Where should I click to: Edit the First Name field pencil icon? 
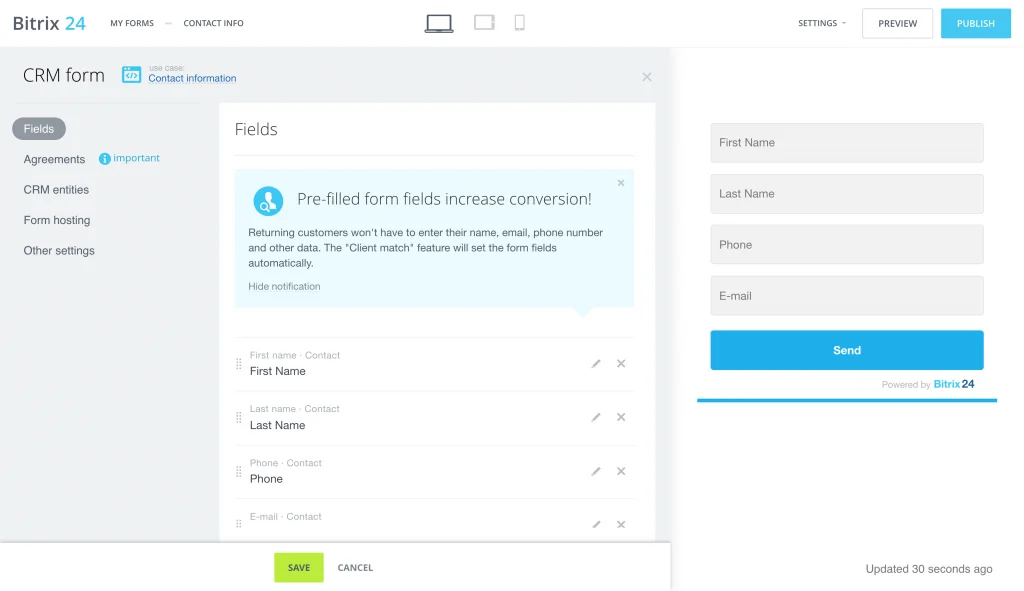[596, 364]
